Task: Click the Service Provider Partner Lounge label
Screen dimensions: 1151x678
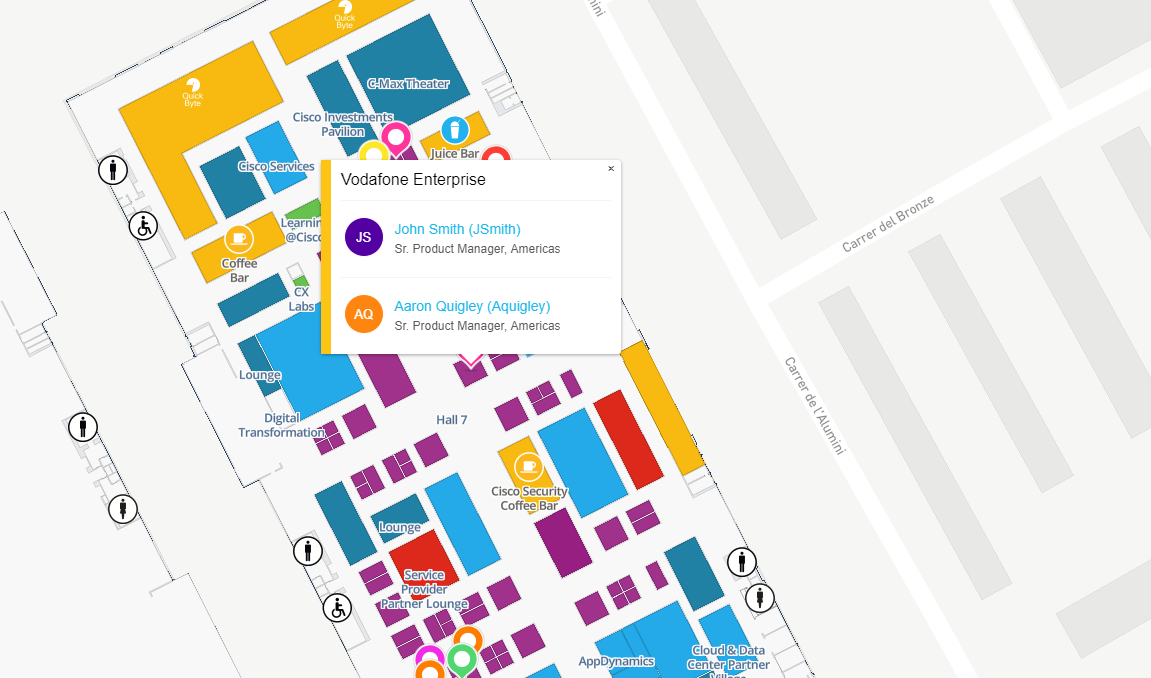Action: [424, 589]
